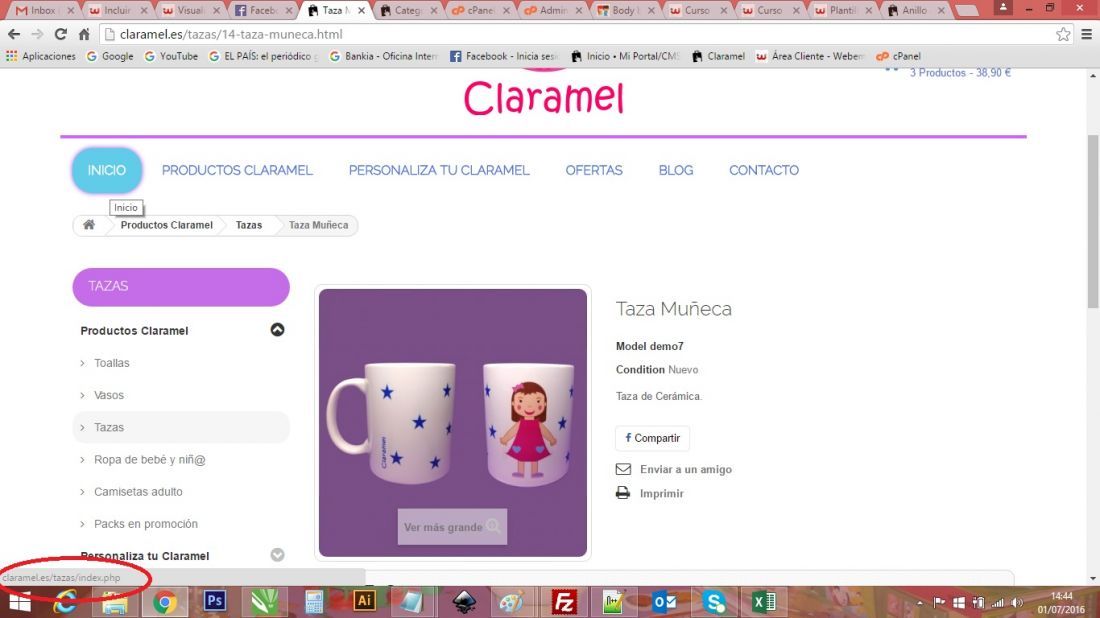Open Paint from the taskbar
The image size is (1100, 618).
pos(511,601)
